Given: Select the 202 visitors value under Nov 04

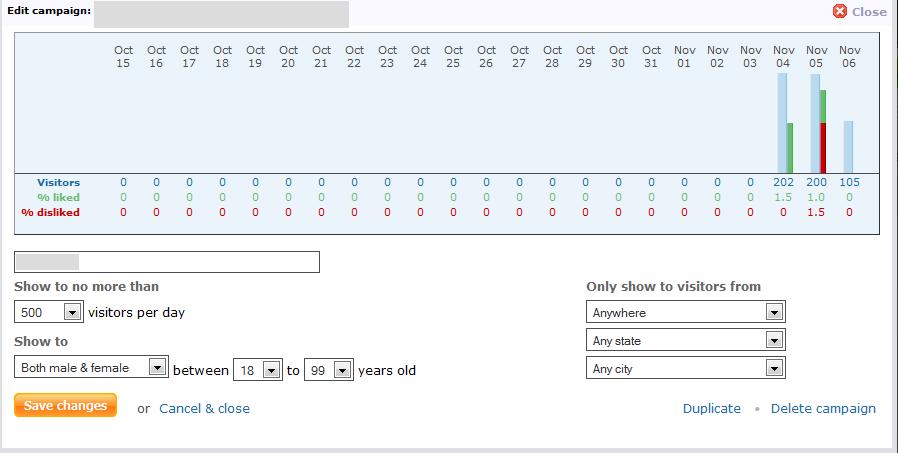Looking at the screenshot, I should [783, 182].
